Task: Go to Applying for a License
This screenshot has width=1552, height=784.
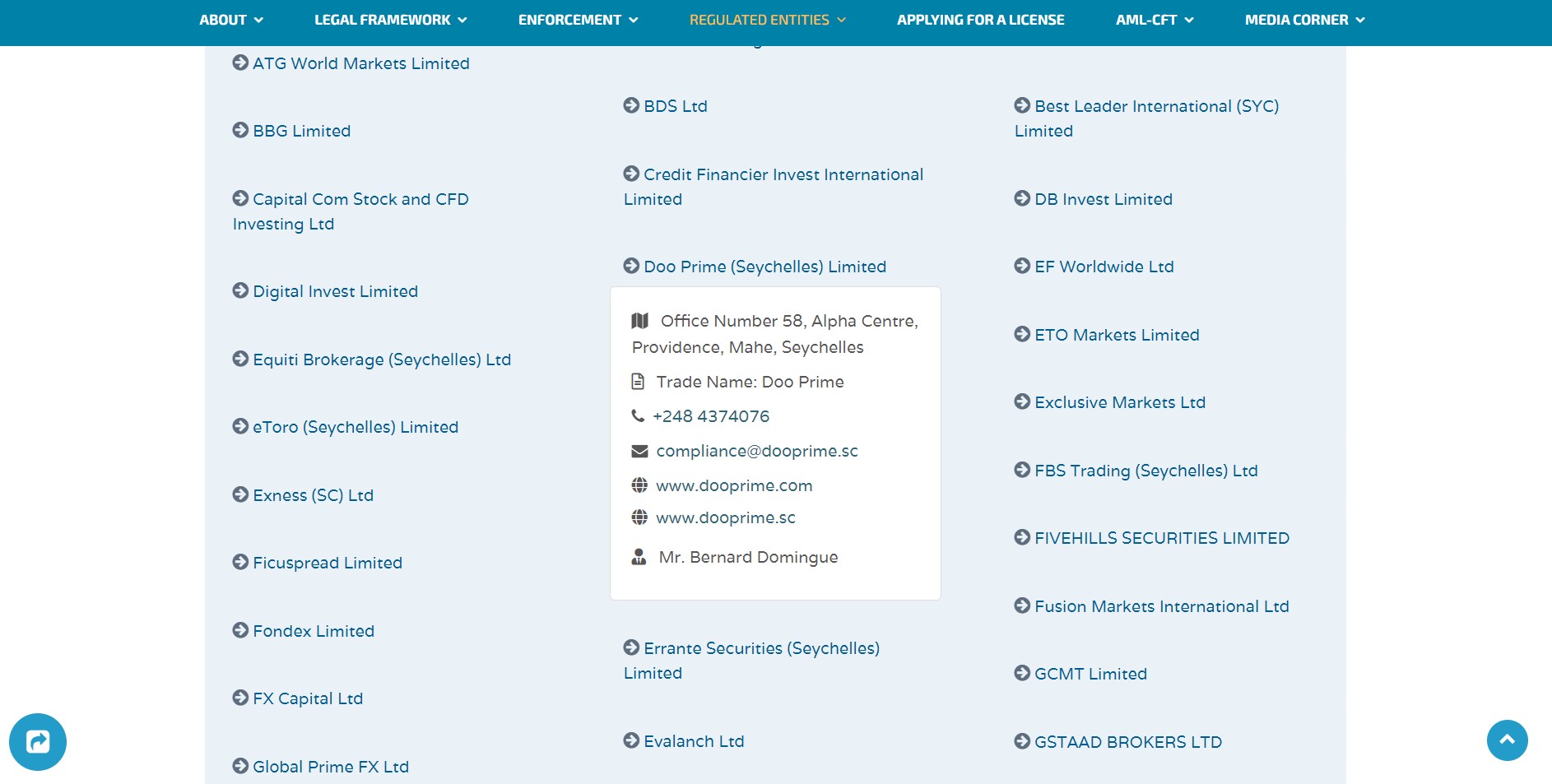Action: point(980,20)
